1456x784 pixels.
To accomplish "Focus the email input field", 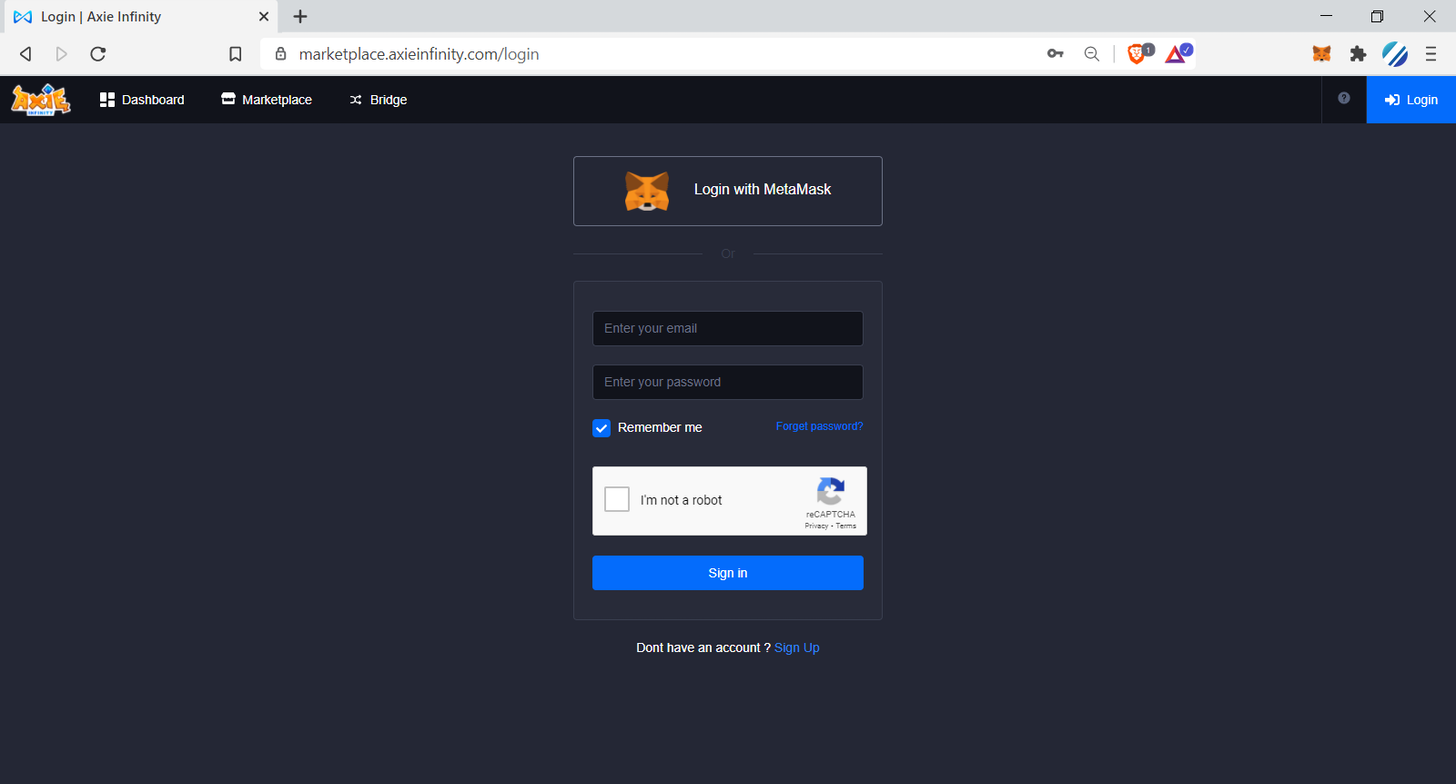I will [x=728, y=328].
